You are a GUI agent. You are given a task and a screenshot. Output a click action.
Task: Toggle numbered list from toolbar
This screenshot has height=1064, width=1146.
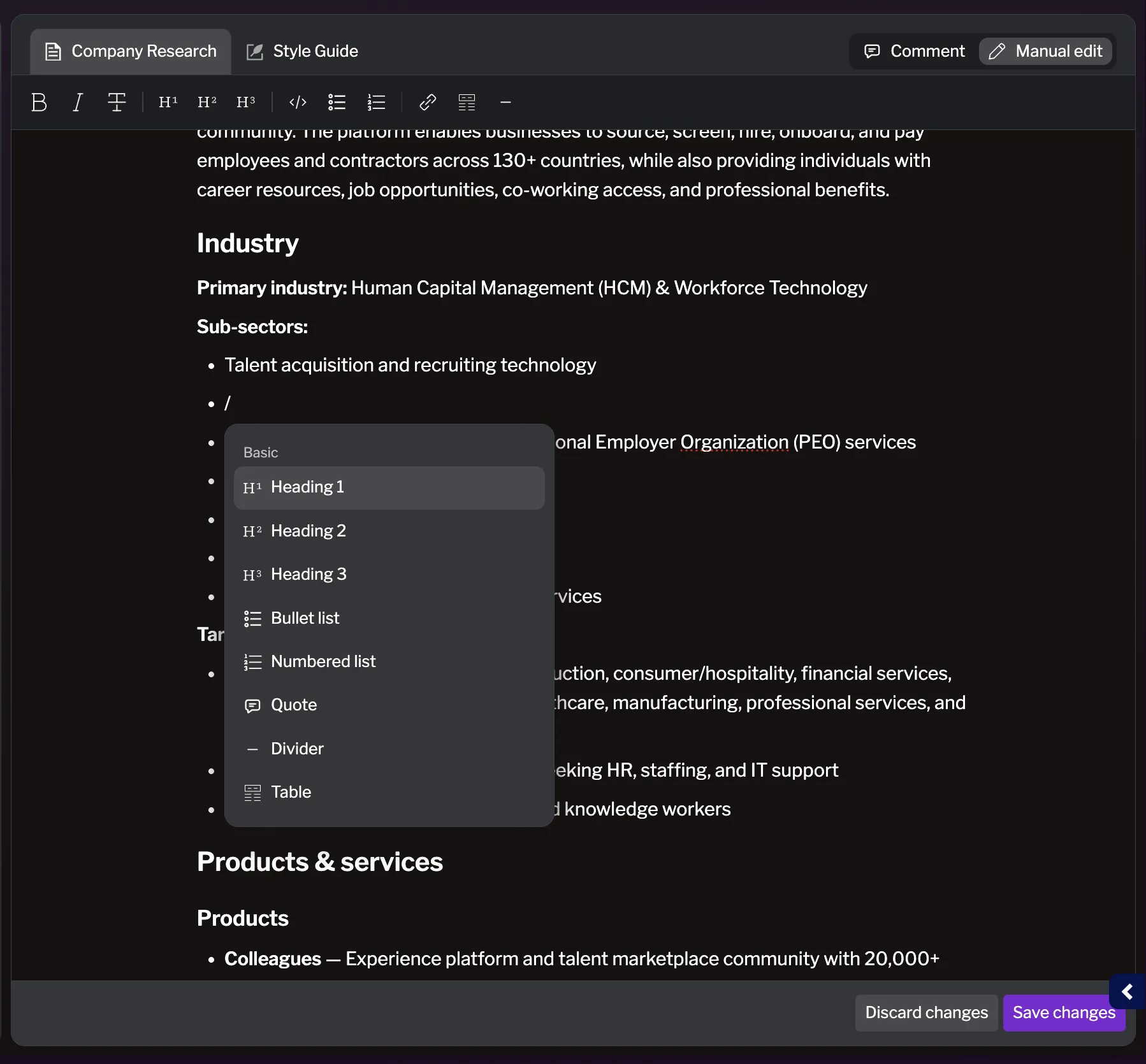[x=376, y=102]
